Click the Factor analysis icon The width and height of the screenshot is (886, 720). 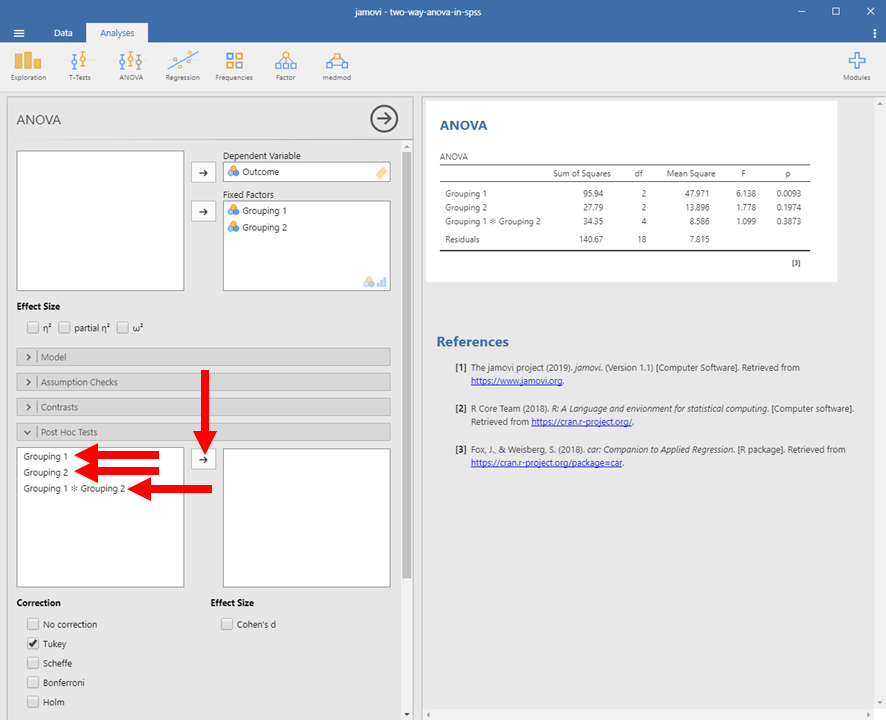[x=285, y=65]
